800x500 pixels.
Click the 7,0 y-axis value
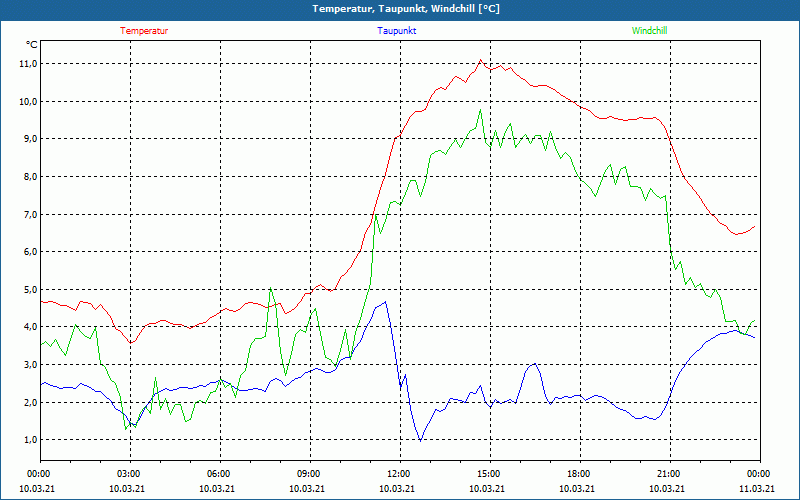click(30, 214)
